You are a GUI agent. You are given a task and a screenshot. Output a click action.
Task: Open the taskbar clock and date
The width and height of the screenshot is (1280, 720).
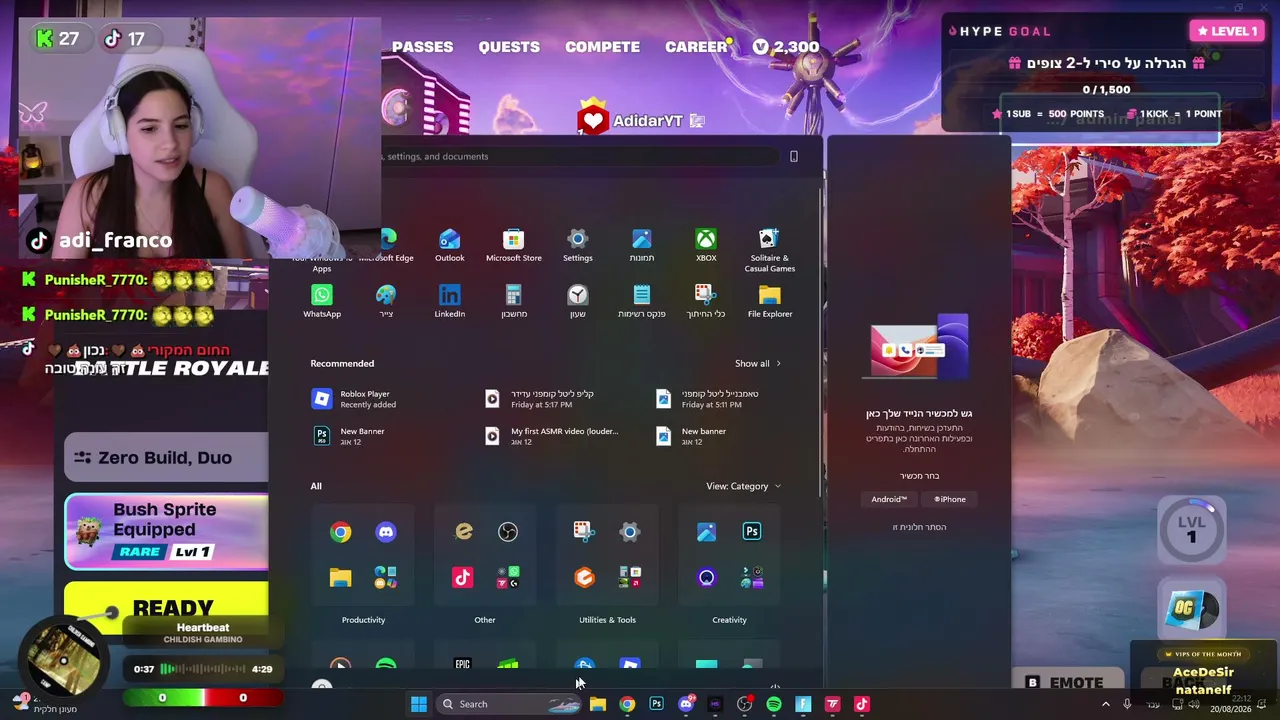[1230, 704]
